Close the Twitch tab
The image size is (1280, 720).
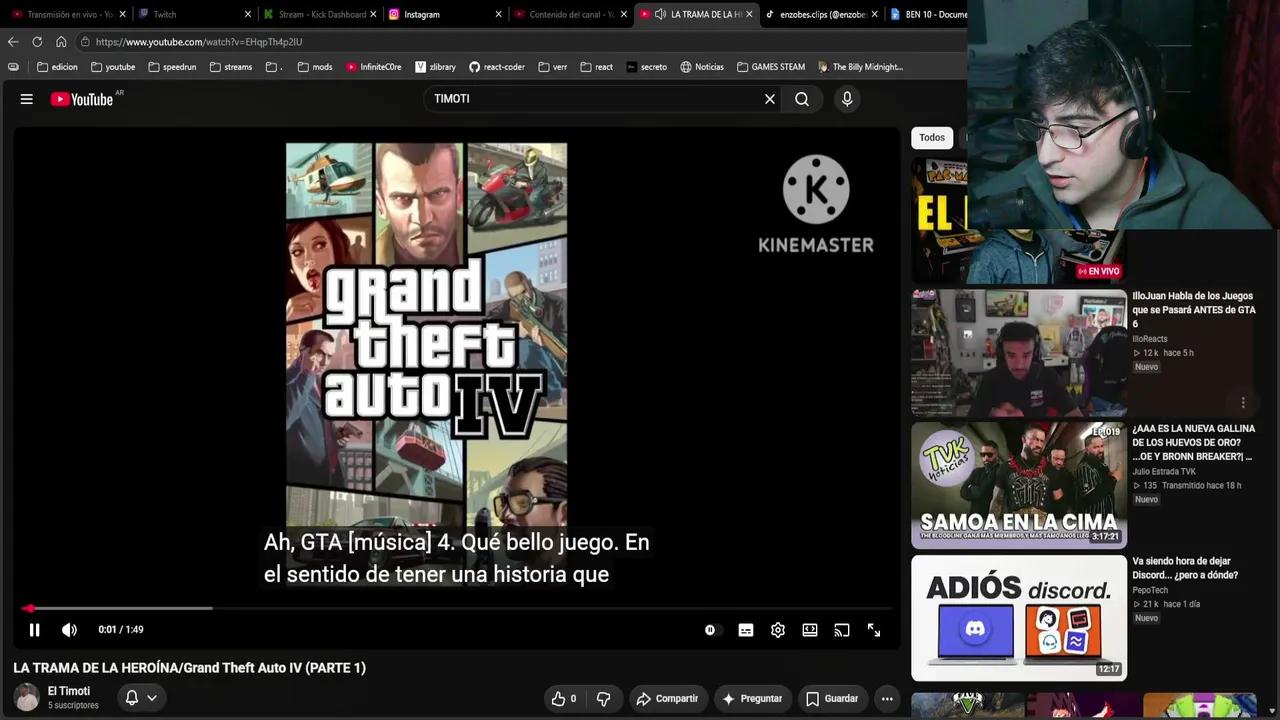coord(247,14)
